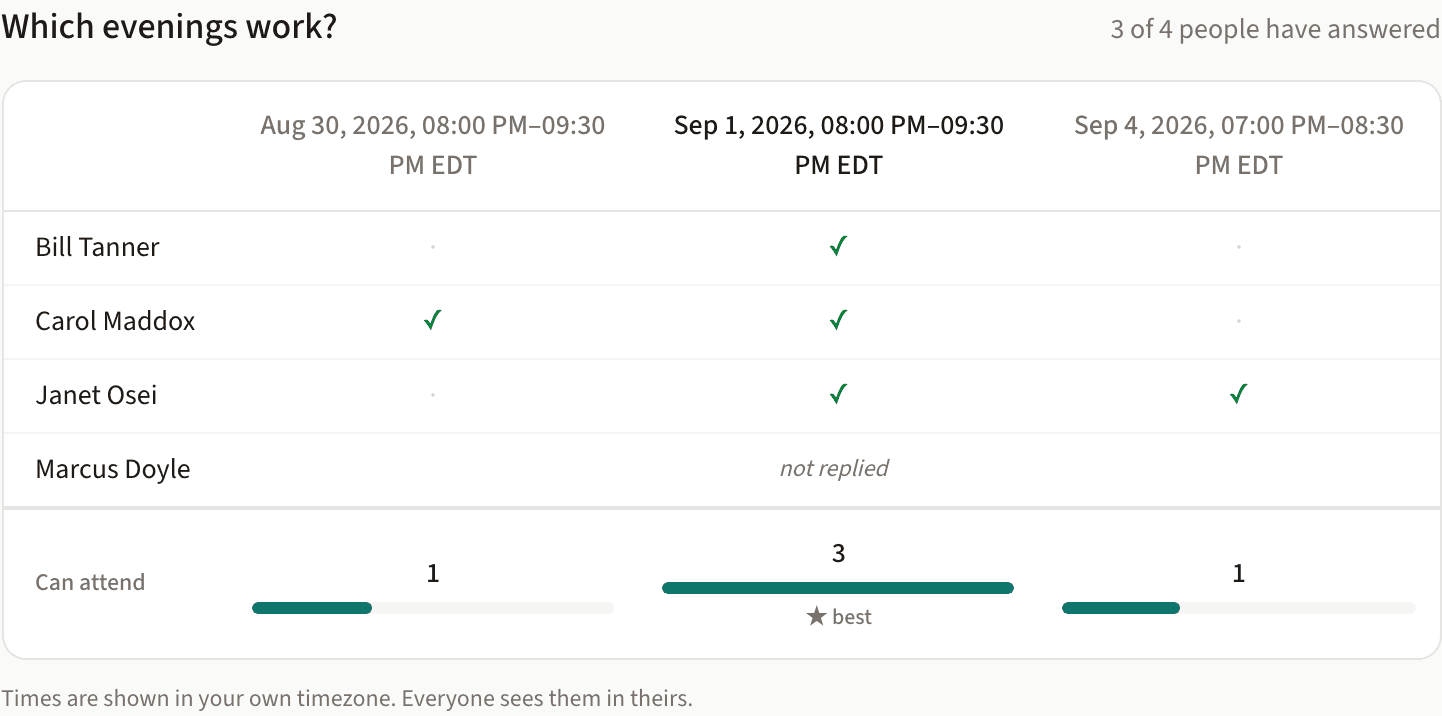Select the Sep 4, 2026 column header
Image resolution: width=1442 pixels, height=716 pixels.
[x=1239, y=145]
